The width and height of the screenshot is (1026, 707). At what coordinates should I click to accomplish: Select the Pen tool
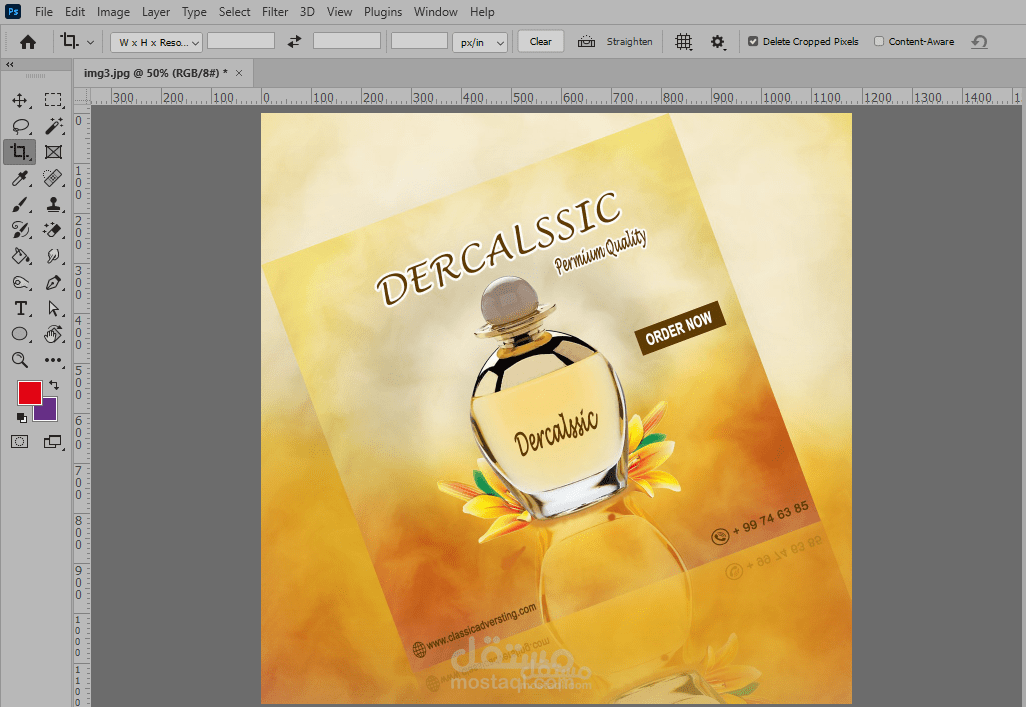[53, 282]
